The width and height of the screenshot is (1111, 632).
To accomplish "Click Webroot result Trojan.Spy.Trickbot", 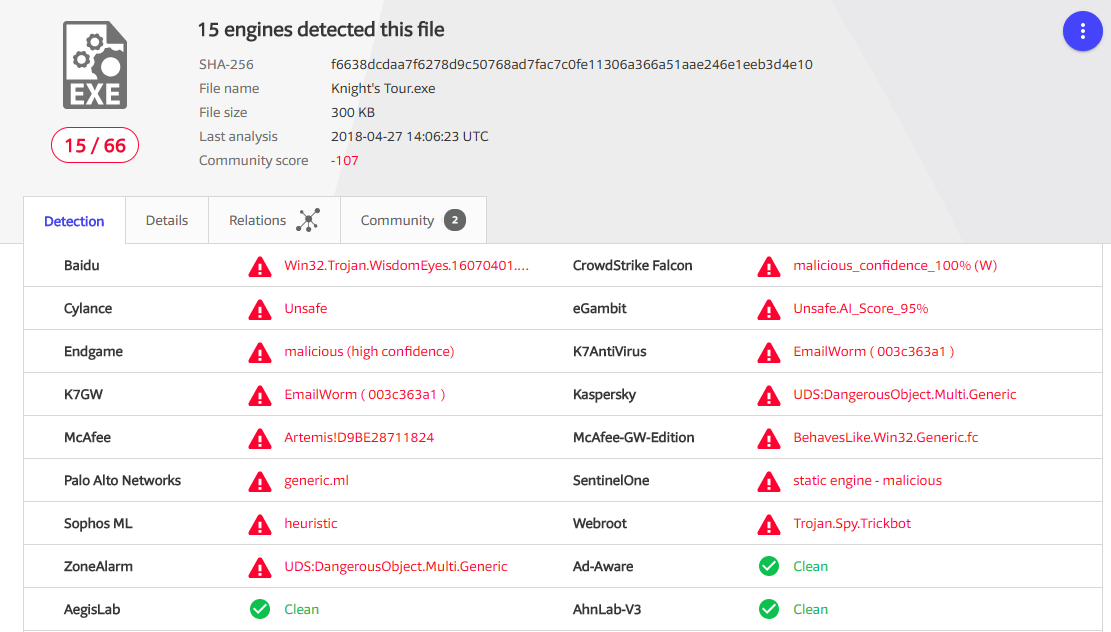I will pyautogui.click(x=852, y=524).
